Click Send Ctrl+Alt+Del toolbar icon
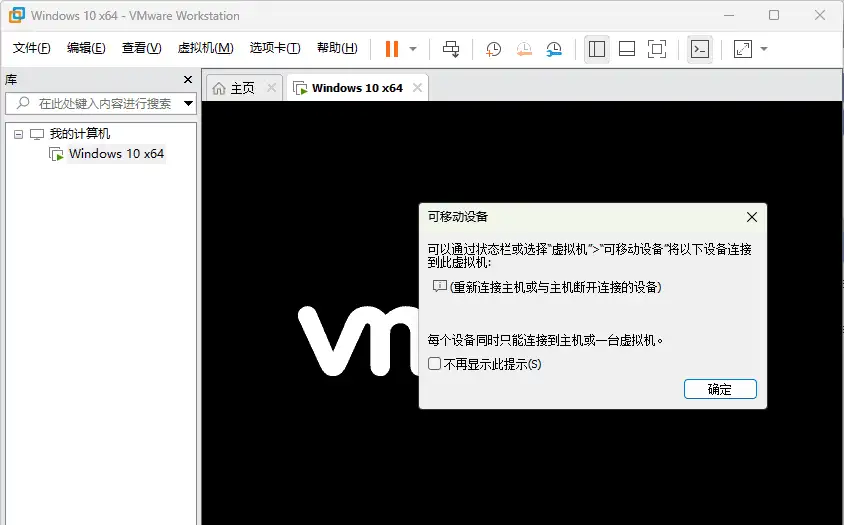The image size is (844, 525). [x=451, y=49]
